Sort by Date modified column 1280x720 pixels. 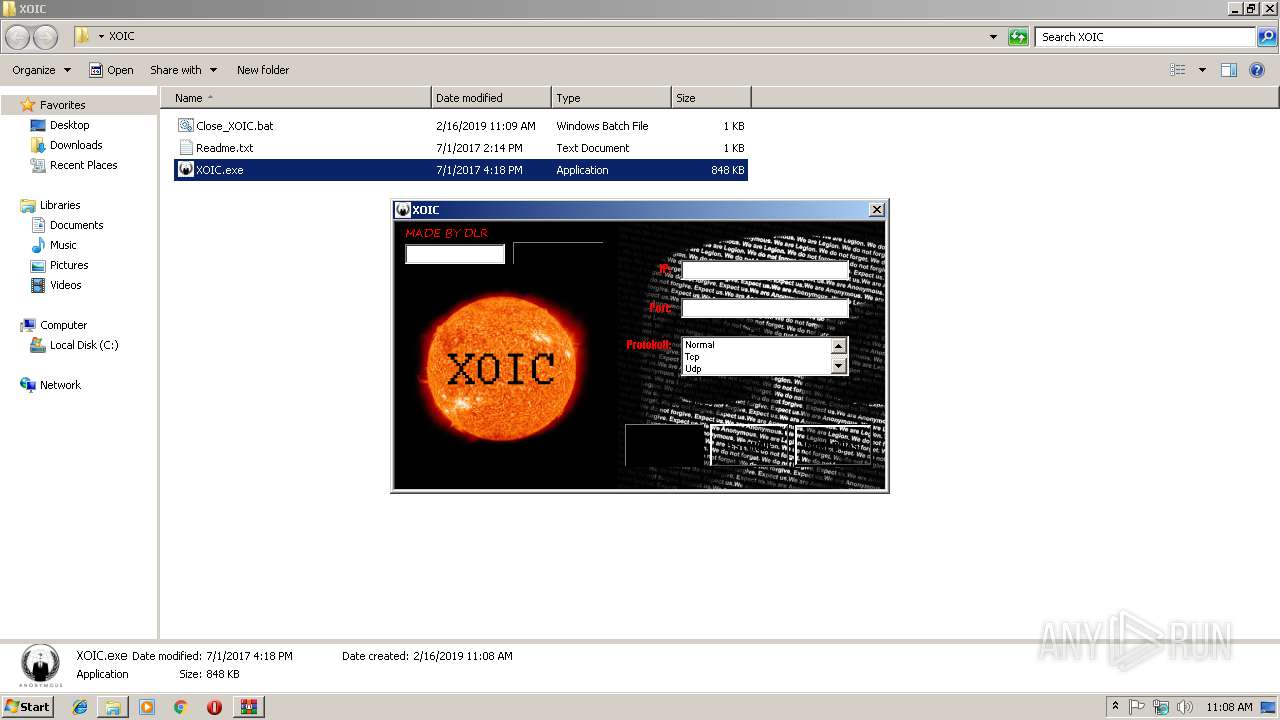coord(491,98)
